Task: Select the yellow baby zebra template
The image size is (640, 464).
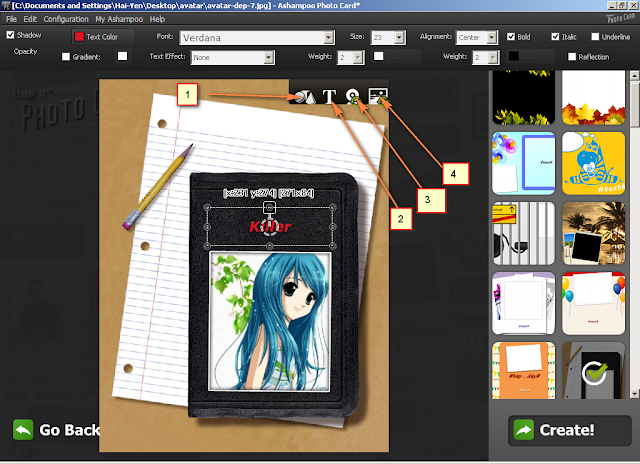Action: point(593,163)
